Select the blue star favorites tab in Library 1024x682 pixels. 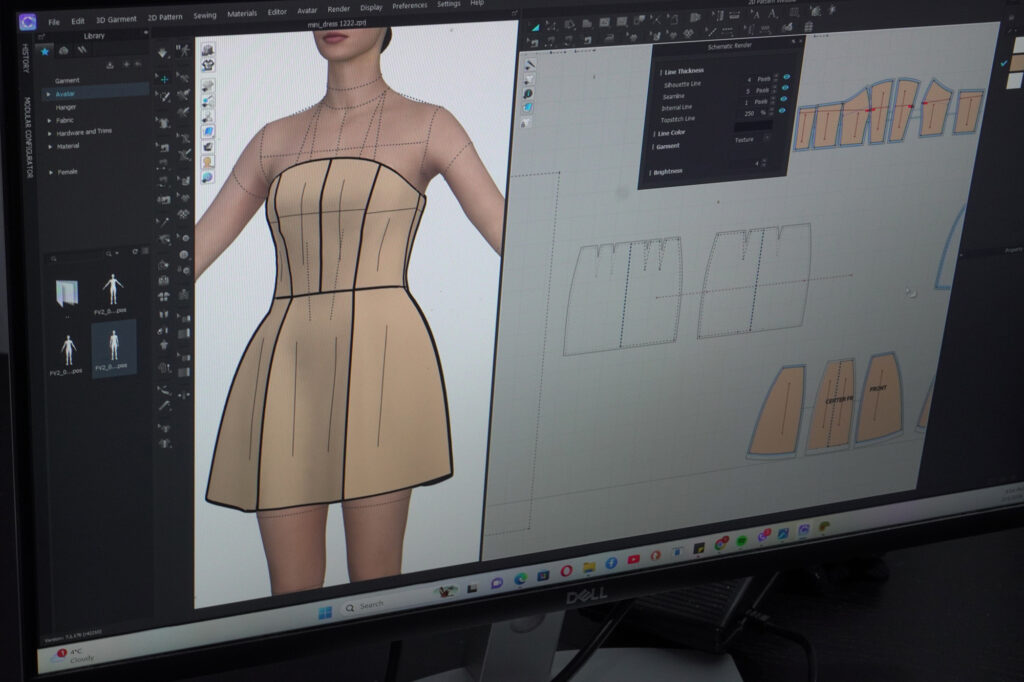coord(45,51)
